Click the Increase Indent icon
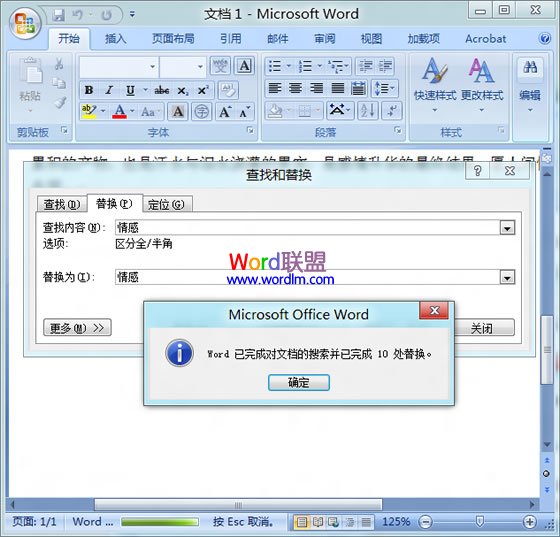The width and height of the screenshot is (560, 537). [x=385, y=66]
